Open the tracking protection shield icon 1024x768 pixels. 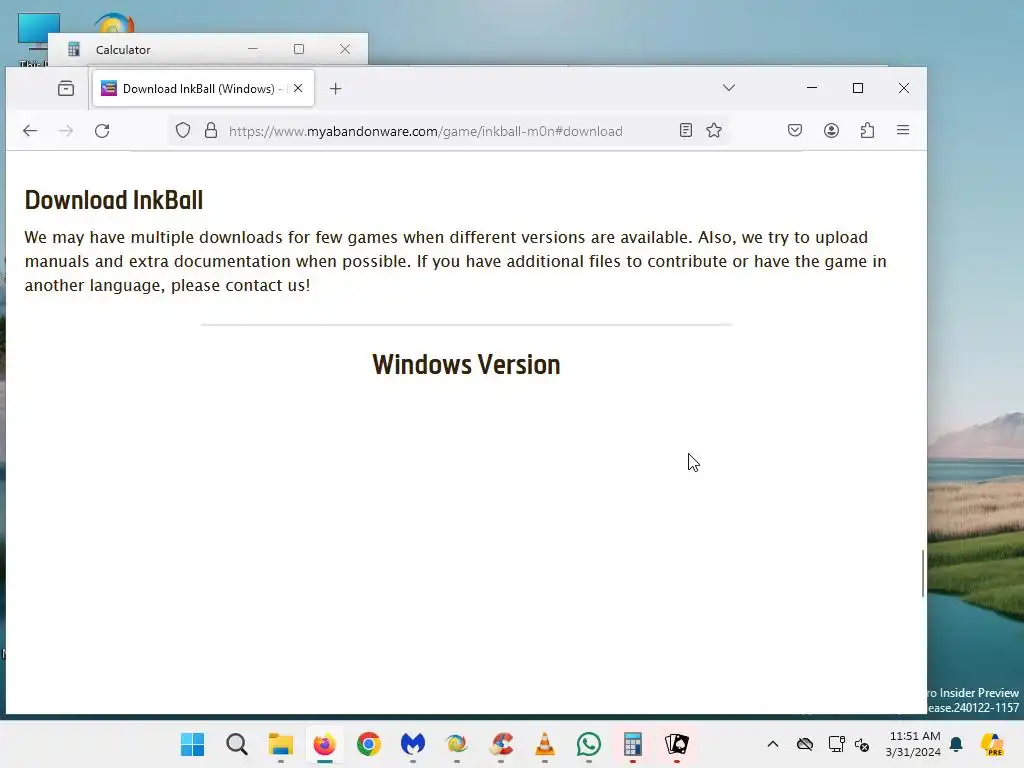[183, 131]
